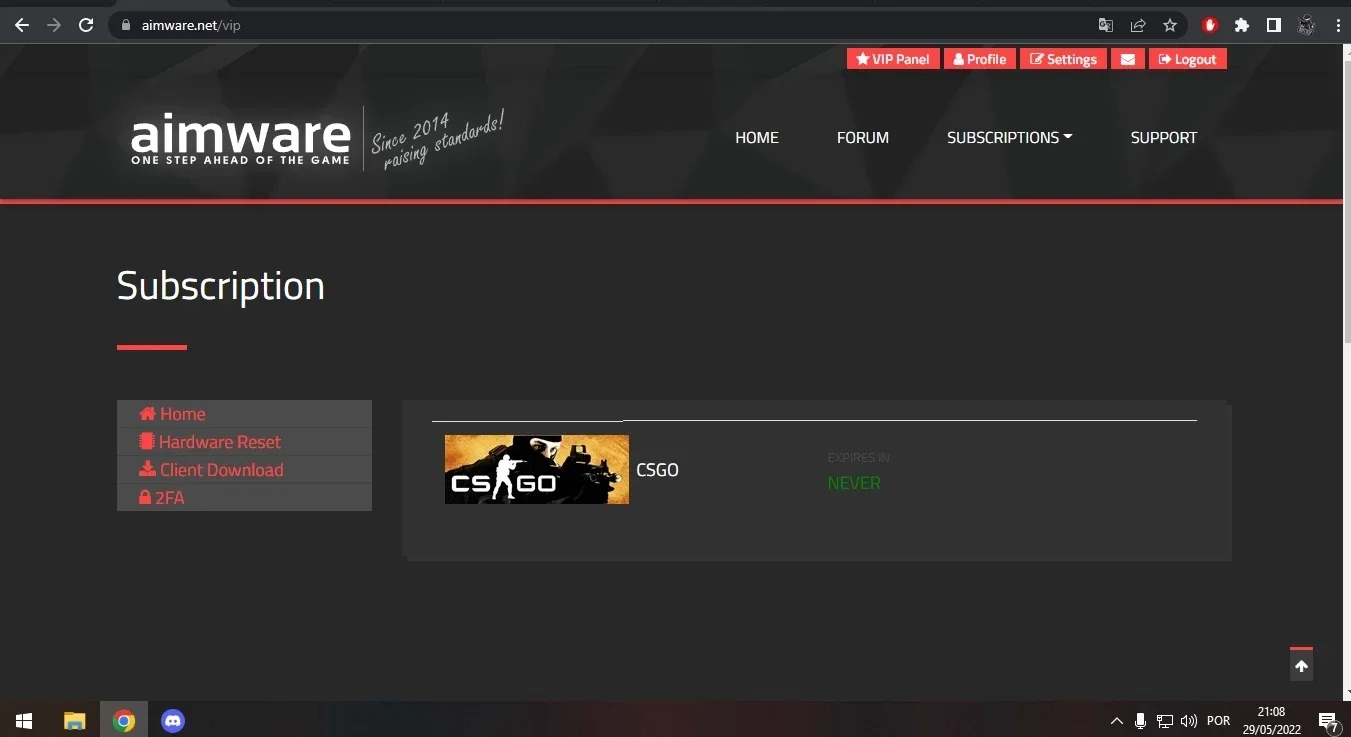Open the Chrome profile avatar
This screenshot has width=1351, height=737.
(x=1306, y=25)
